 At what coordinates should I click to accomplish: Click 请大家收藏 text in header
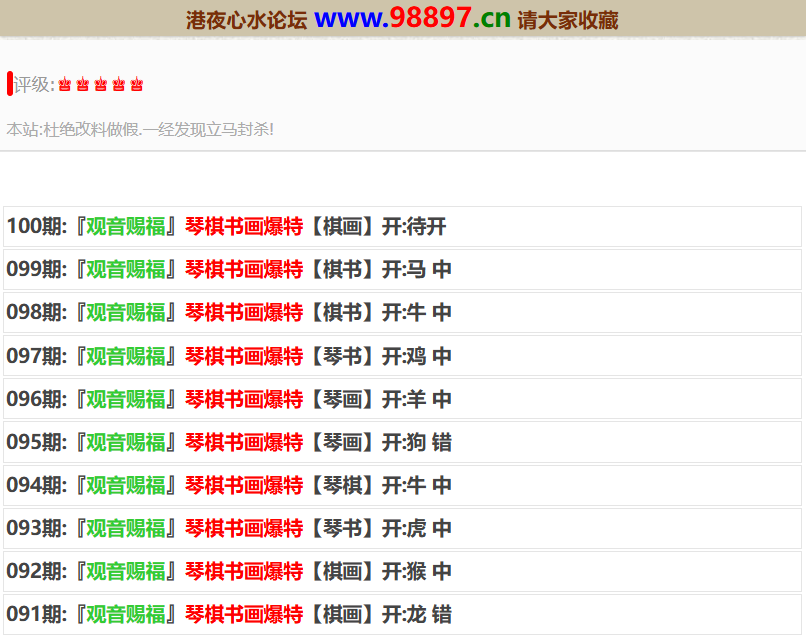click(567, 20)
